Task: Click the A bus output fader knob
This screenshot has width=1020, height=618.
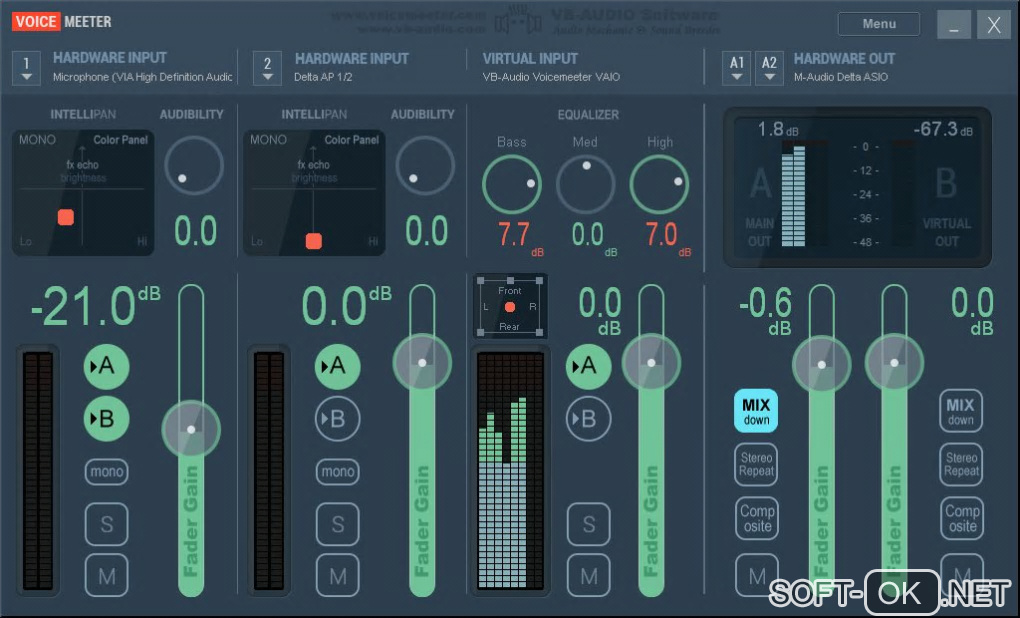Action: pos(822,364)
